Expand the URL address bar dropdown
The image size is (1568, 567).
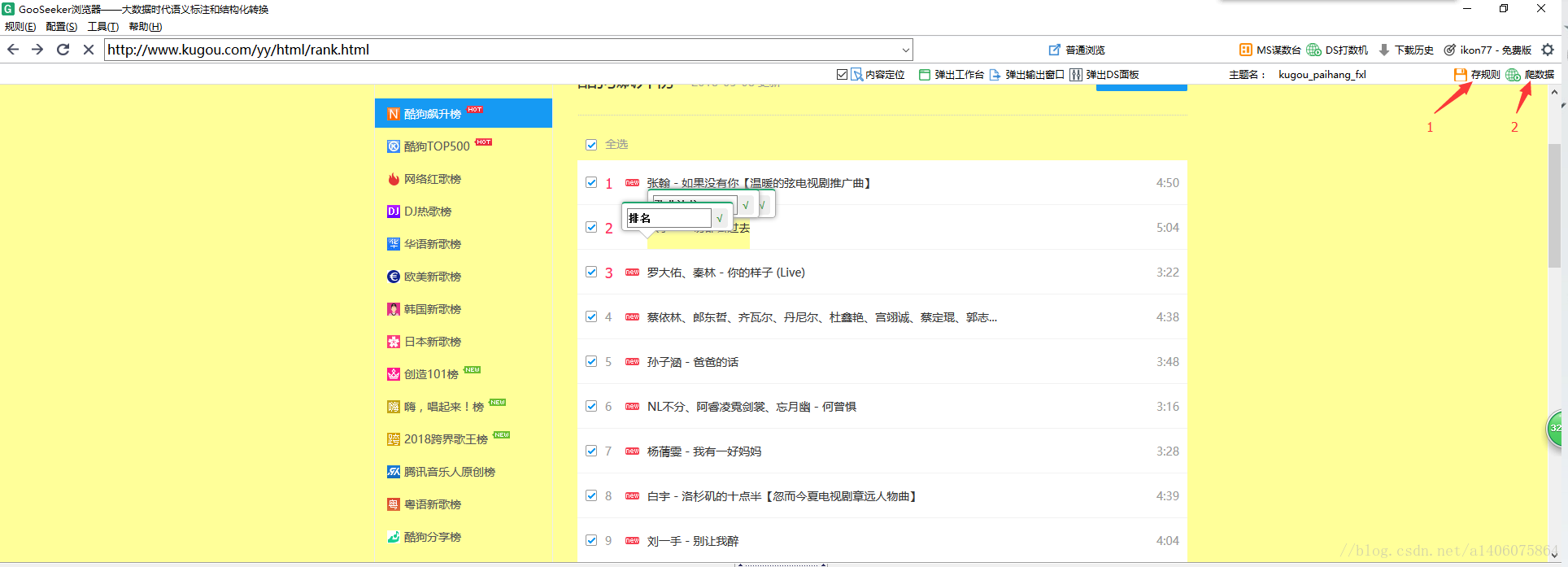coord(905,50)
